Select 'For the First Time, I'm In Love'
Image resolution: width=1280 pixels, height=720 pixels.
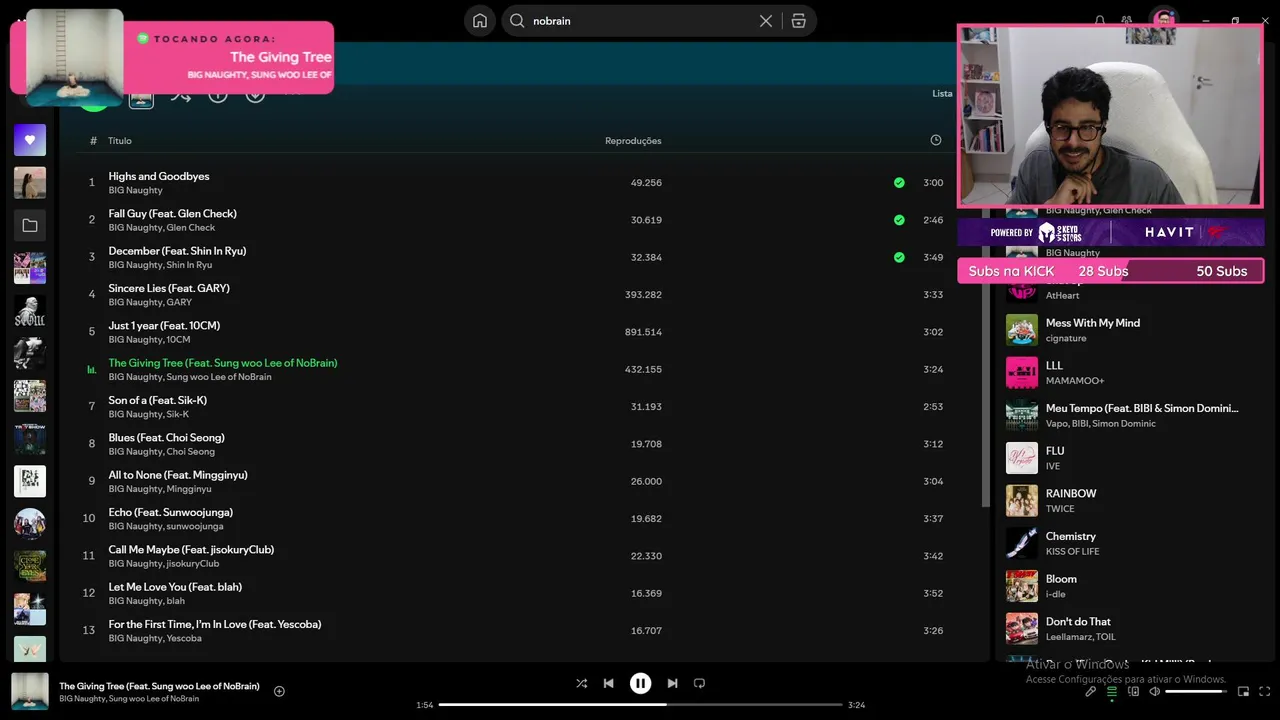(215, 624)
